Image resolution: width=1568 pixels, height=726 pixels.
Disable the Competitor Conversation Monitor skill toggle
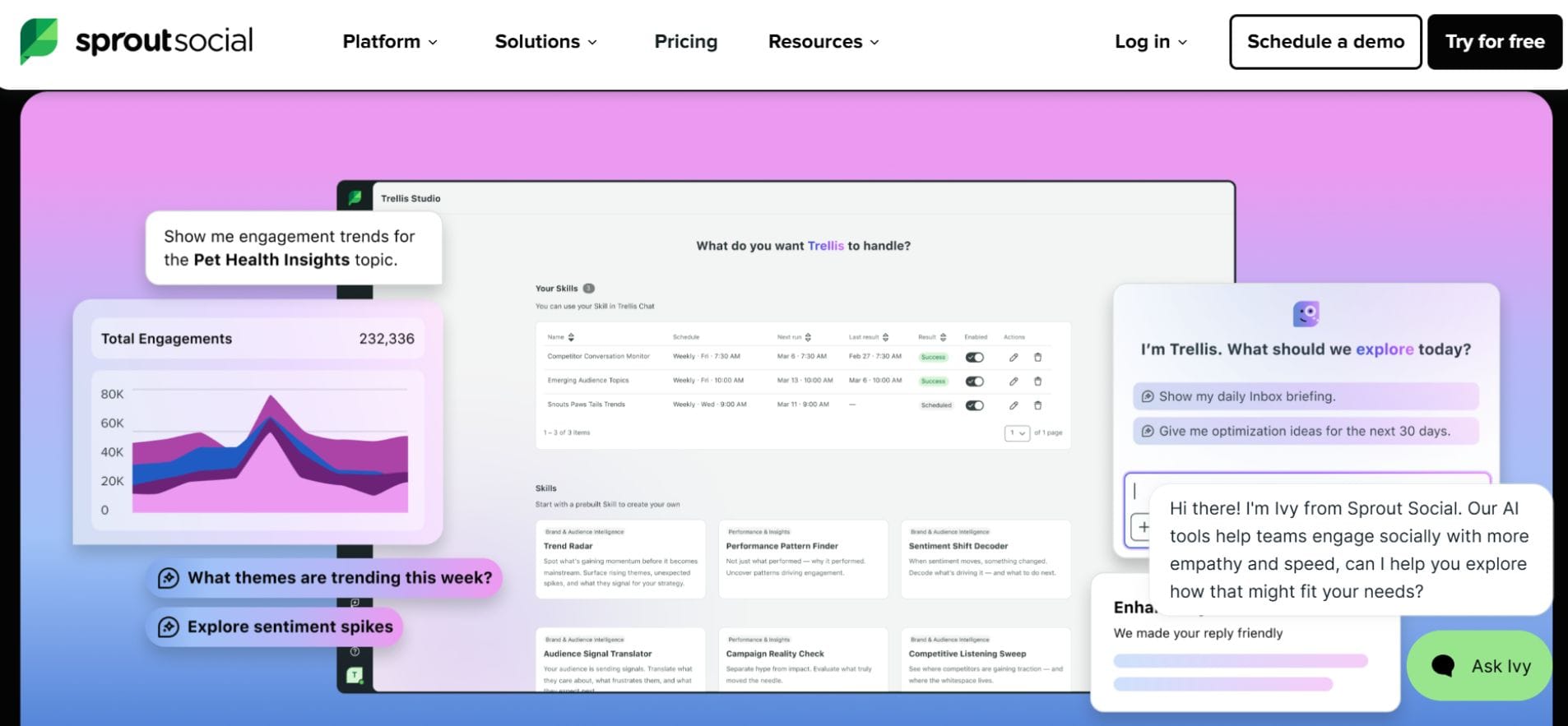coord(975,357)
